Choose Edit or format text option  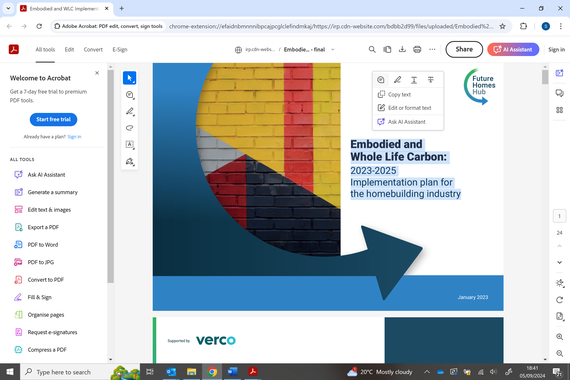click(x=408, y=108)
